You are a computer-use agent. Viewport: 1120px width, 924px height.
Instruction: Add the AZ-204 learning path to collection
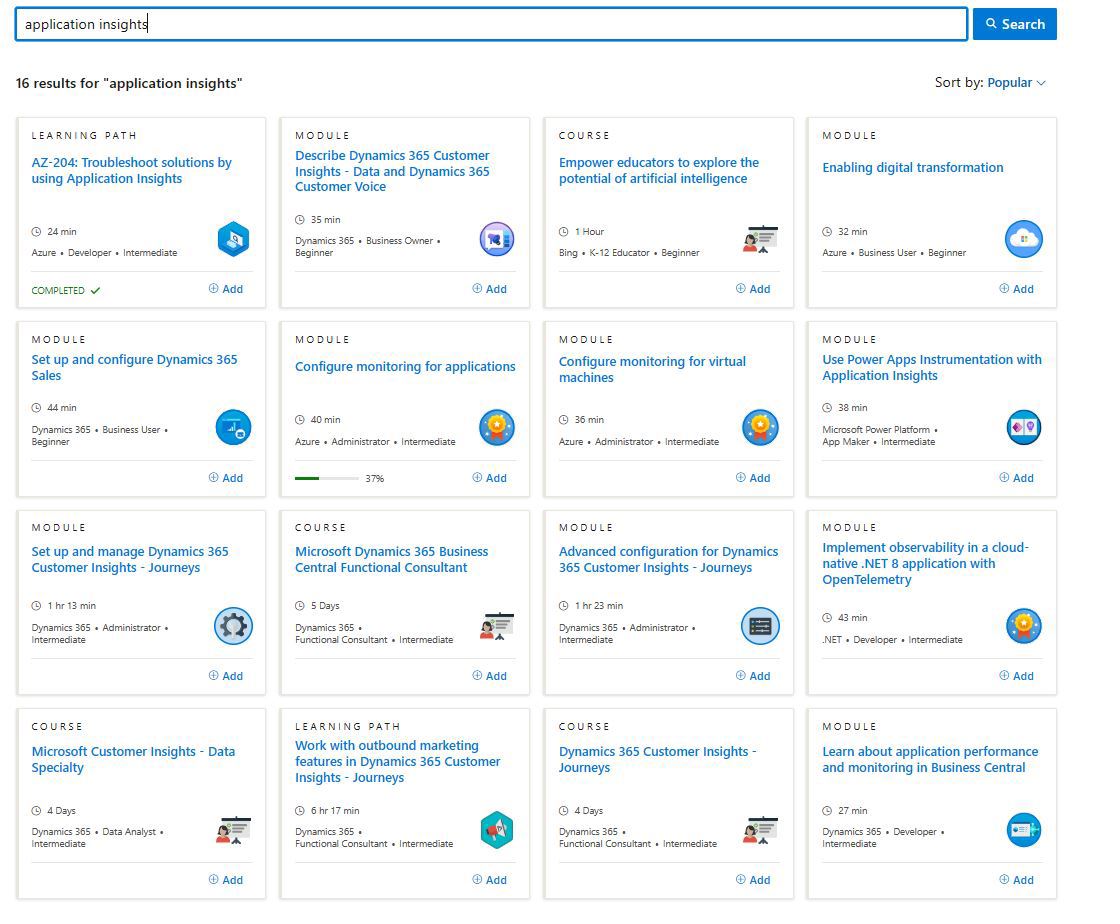226,288
